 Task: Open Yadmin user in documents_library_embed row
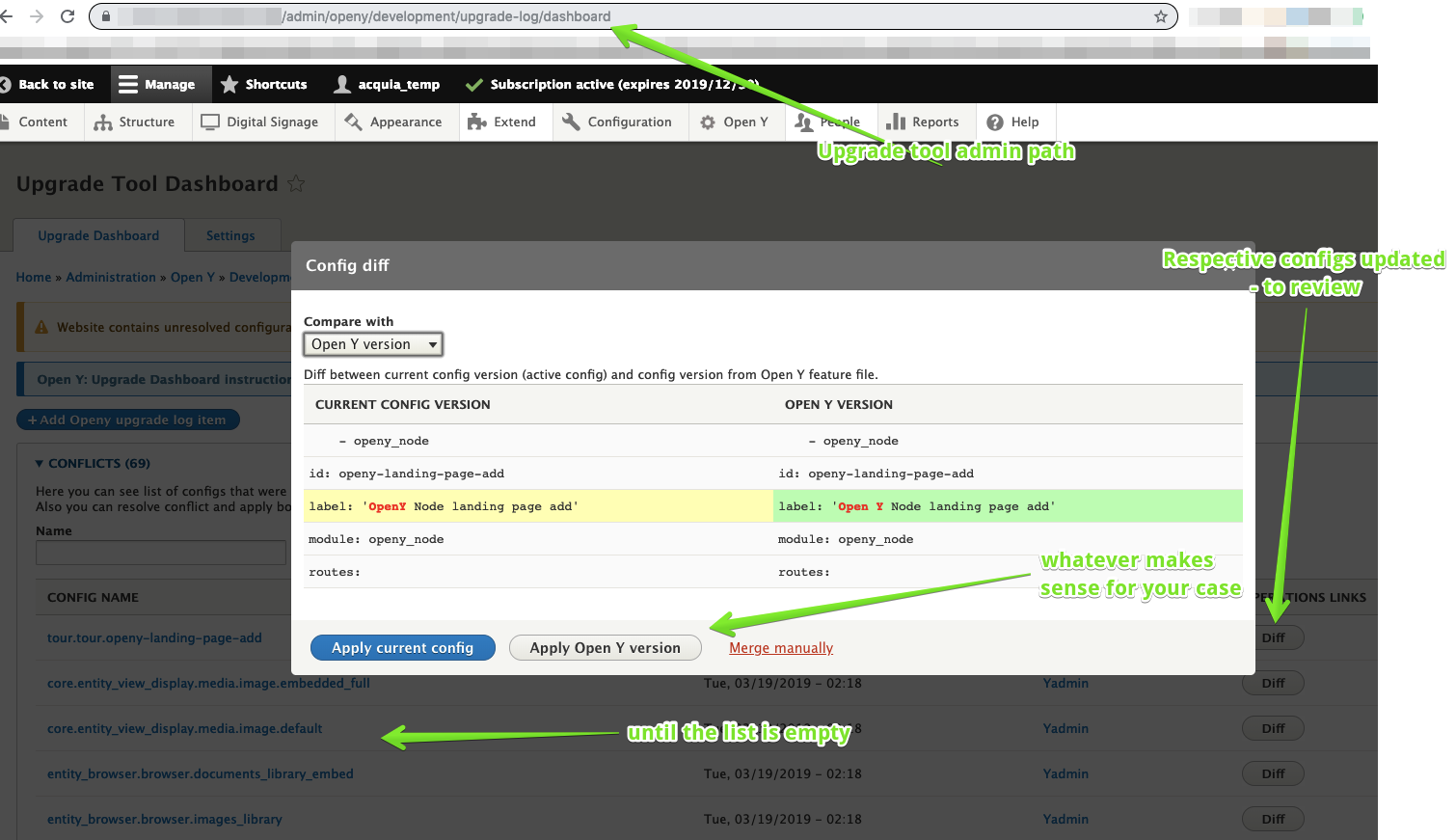coord(1065,773)
